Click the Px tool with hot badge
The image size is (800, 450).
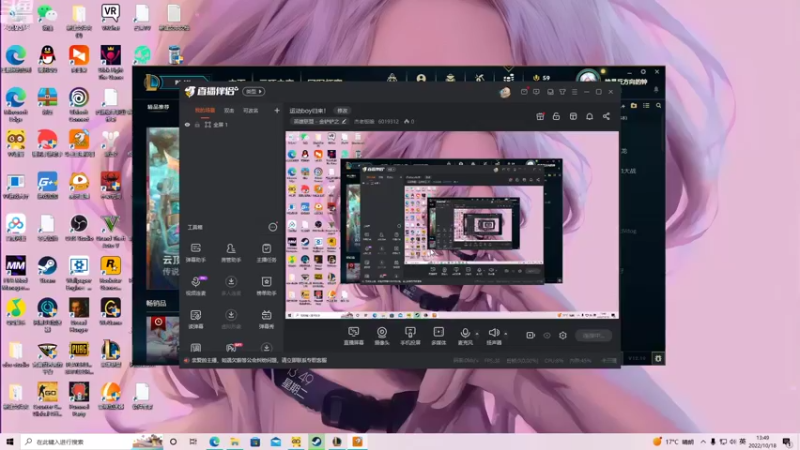coord(232,348)
